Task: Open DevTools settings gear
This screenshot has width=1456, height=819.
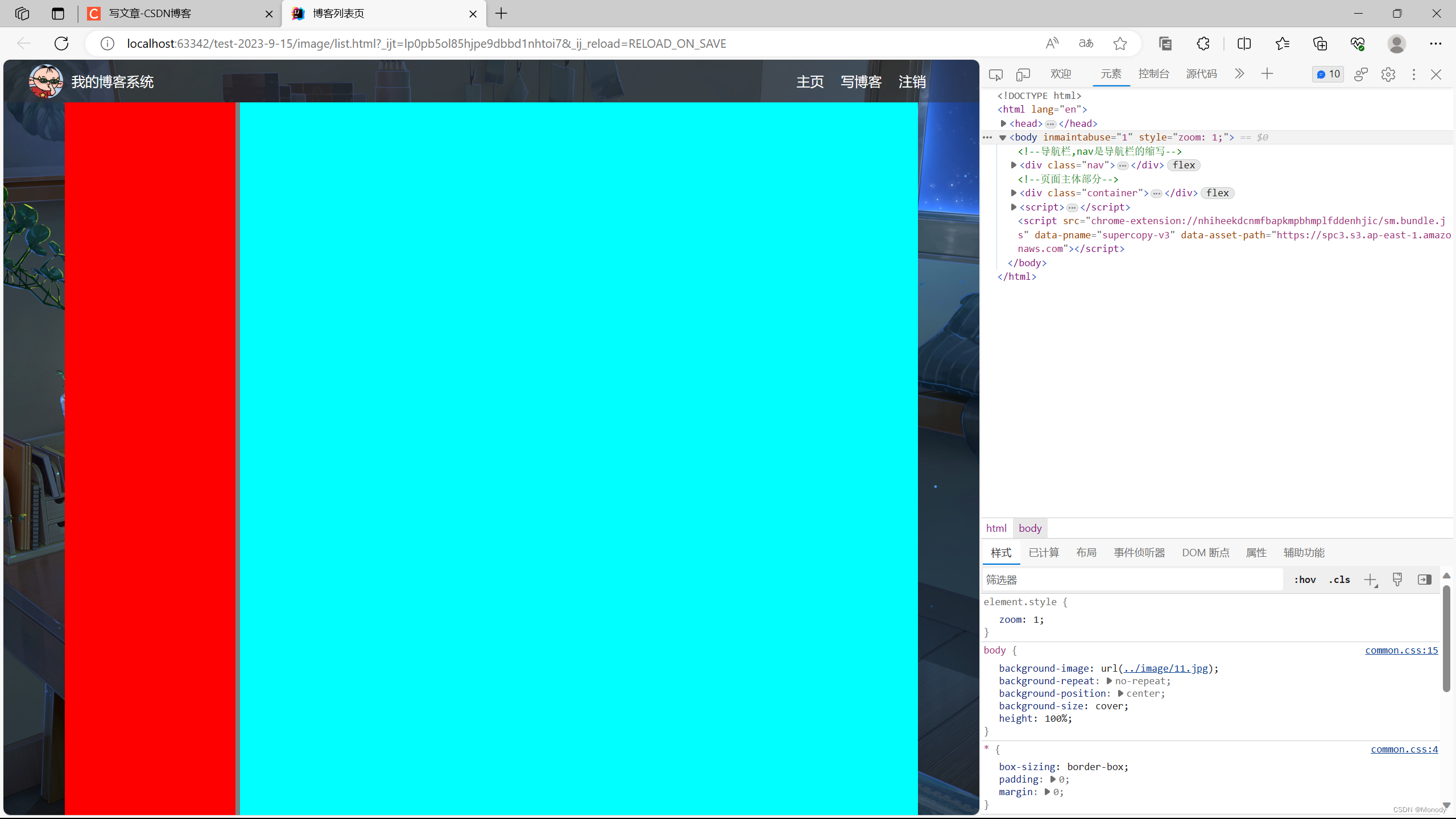Action: pos(1388,75)
